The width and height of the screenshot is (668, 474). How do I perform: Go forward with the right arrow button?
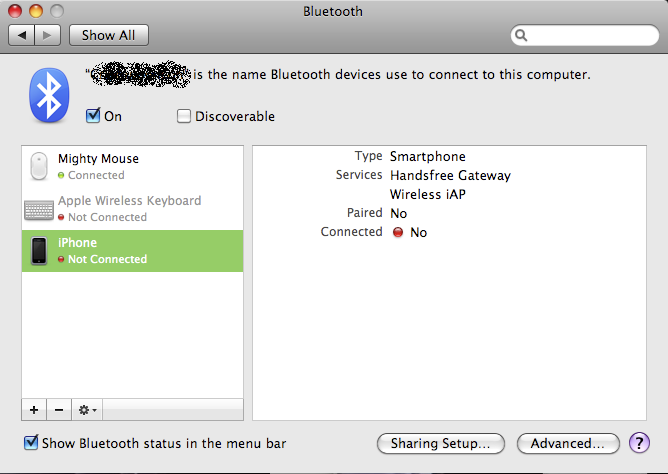49,35
